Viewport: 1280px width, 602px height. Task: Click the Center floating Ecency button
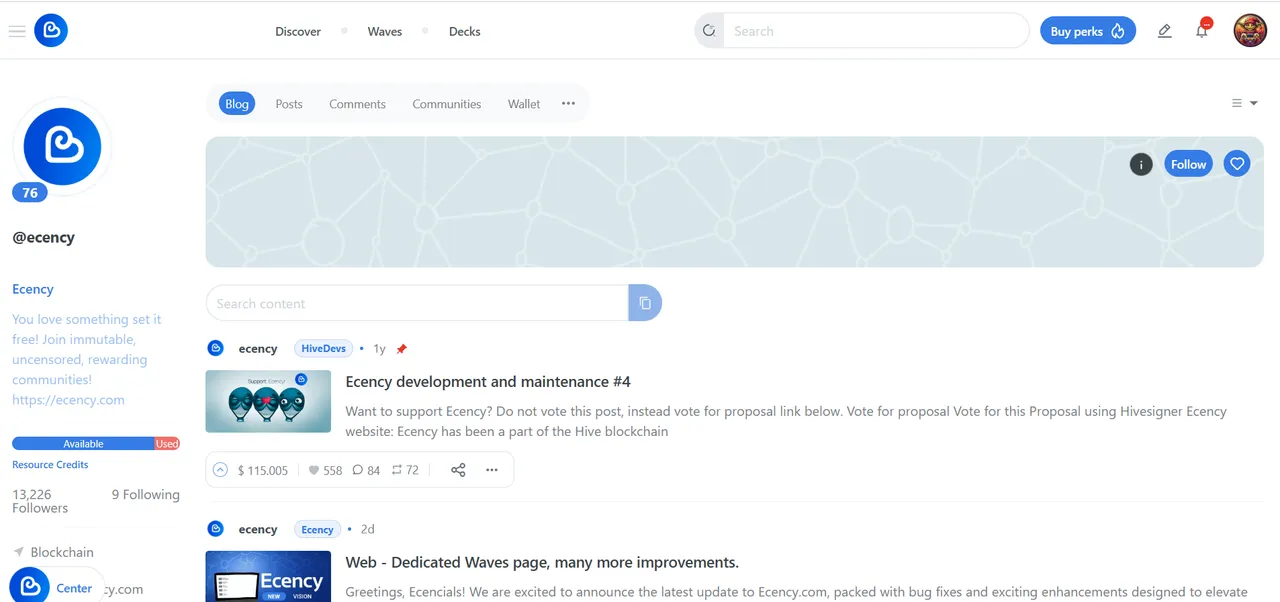click(58, 588)
